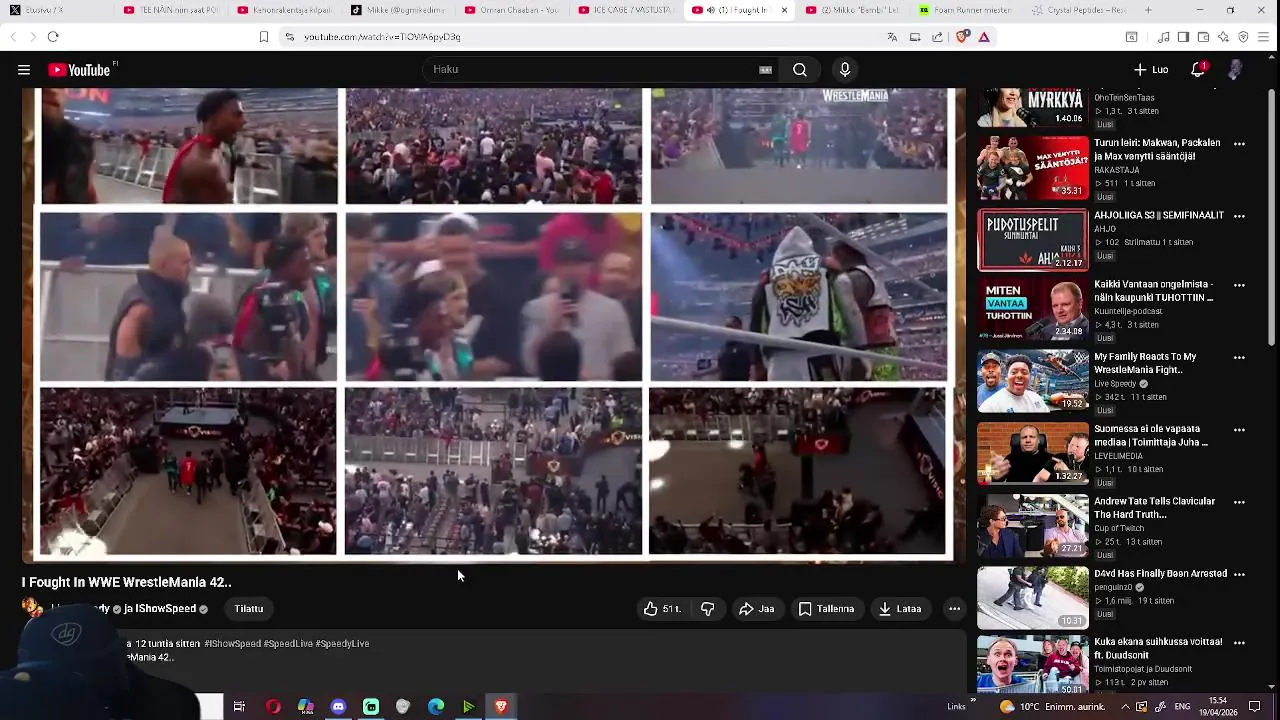
Task: Bookmark this page in address bar
Action: 264,37
